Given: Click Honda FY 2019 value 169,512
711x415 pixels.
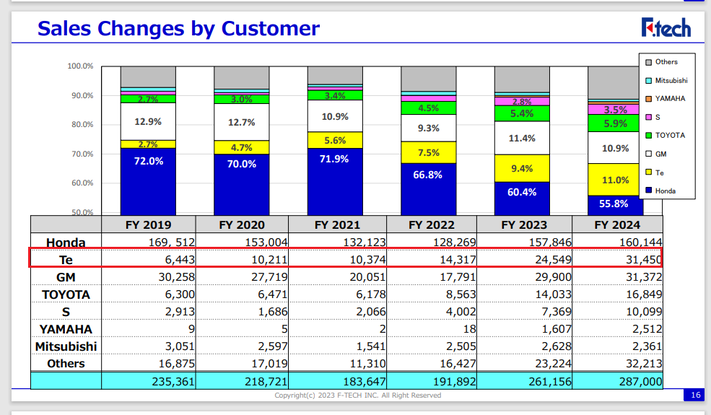Looking at the screenshot, I should [x=171, y=243].
